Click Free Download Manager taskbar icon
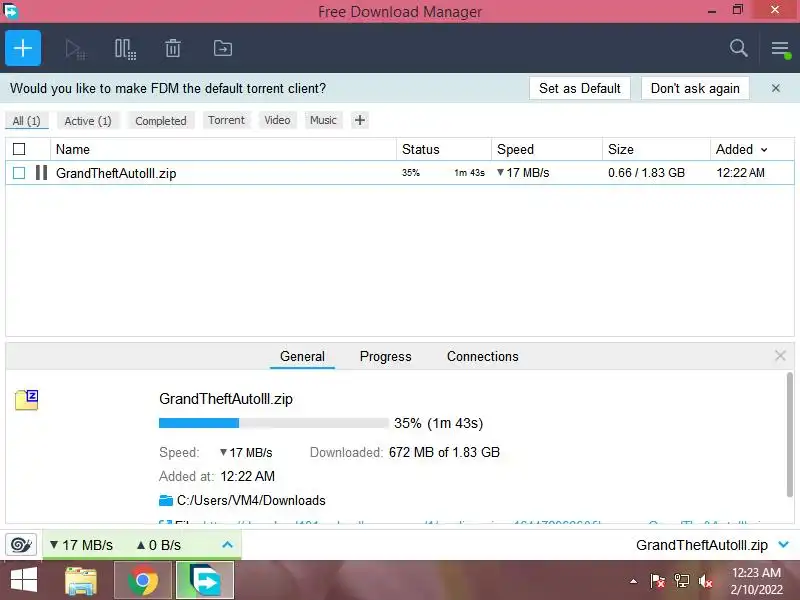 pos(205,580)
